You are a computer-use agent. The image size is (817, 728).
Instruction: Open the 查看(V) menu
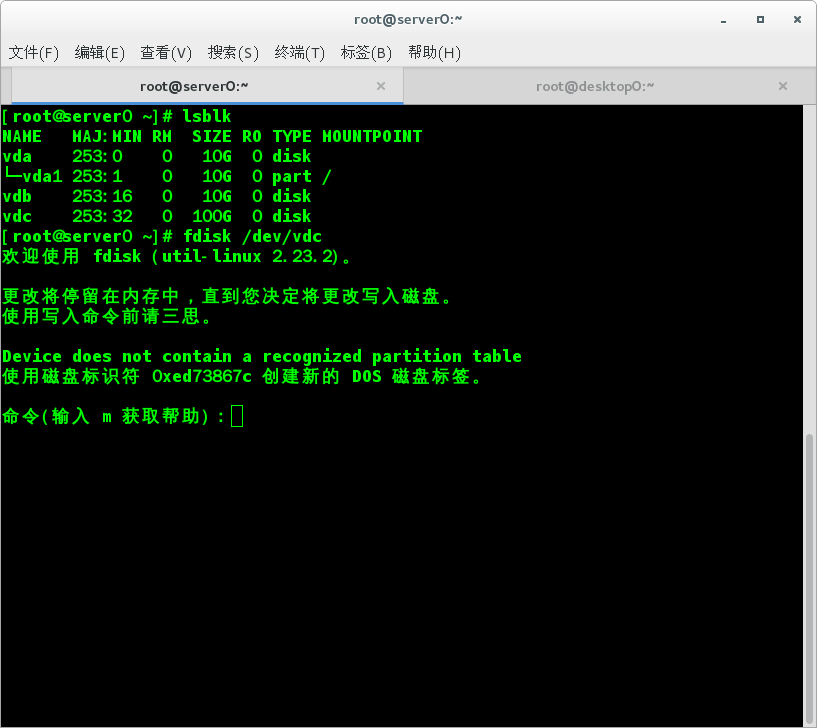point(166,53)
